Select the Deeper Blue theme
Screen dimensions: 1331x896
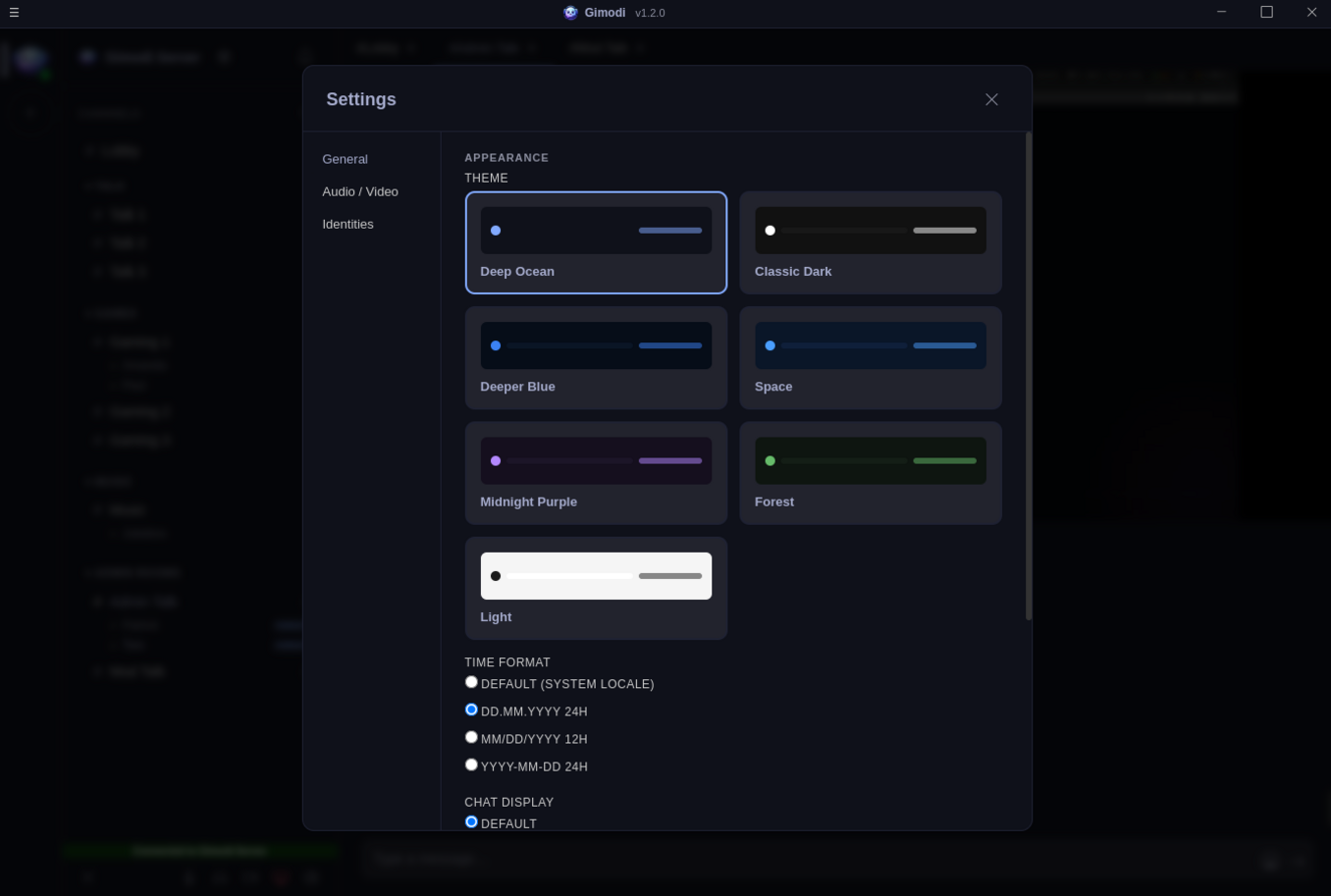point(596,357)
